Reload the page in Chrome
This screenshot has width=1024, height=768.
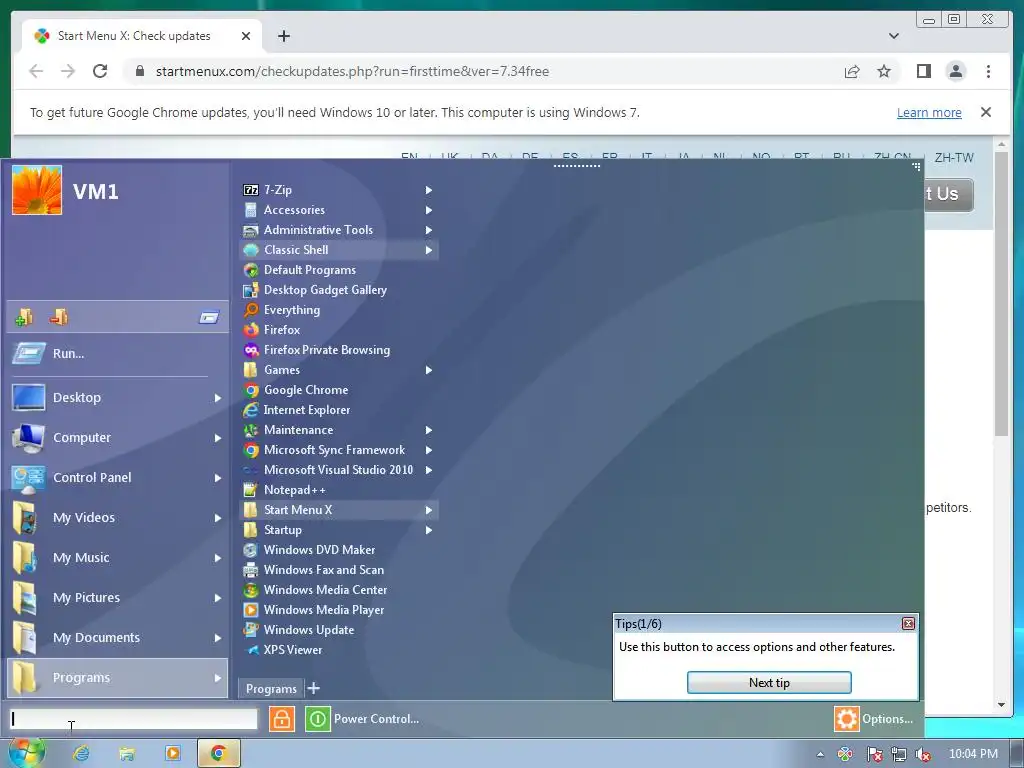click(x=100, y=71)
